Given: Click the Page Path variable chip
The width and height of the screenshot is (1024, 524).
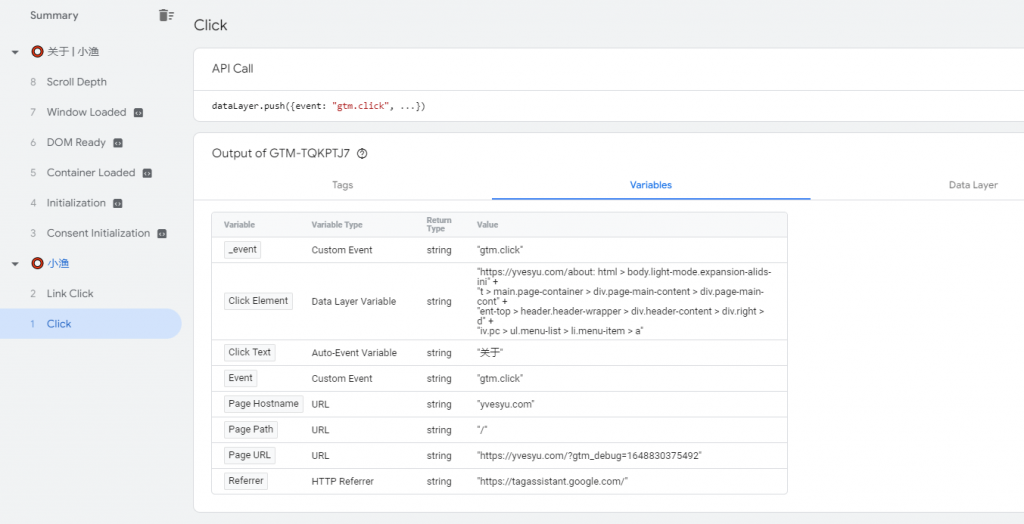Looking at the screenshot, I should pos(251,430).
